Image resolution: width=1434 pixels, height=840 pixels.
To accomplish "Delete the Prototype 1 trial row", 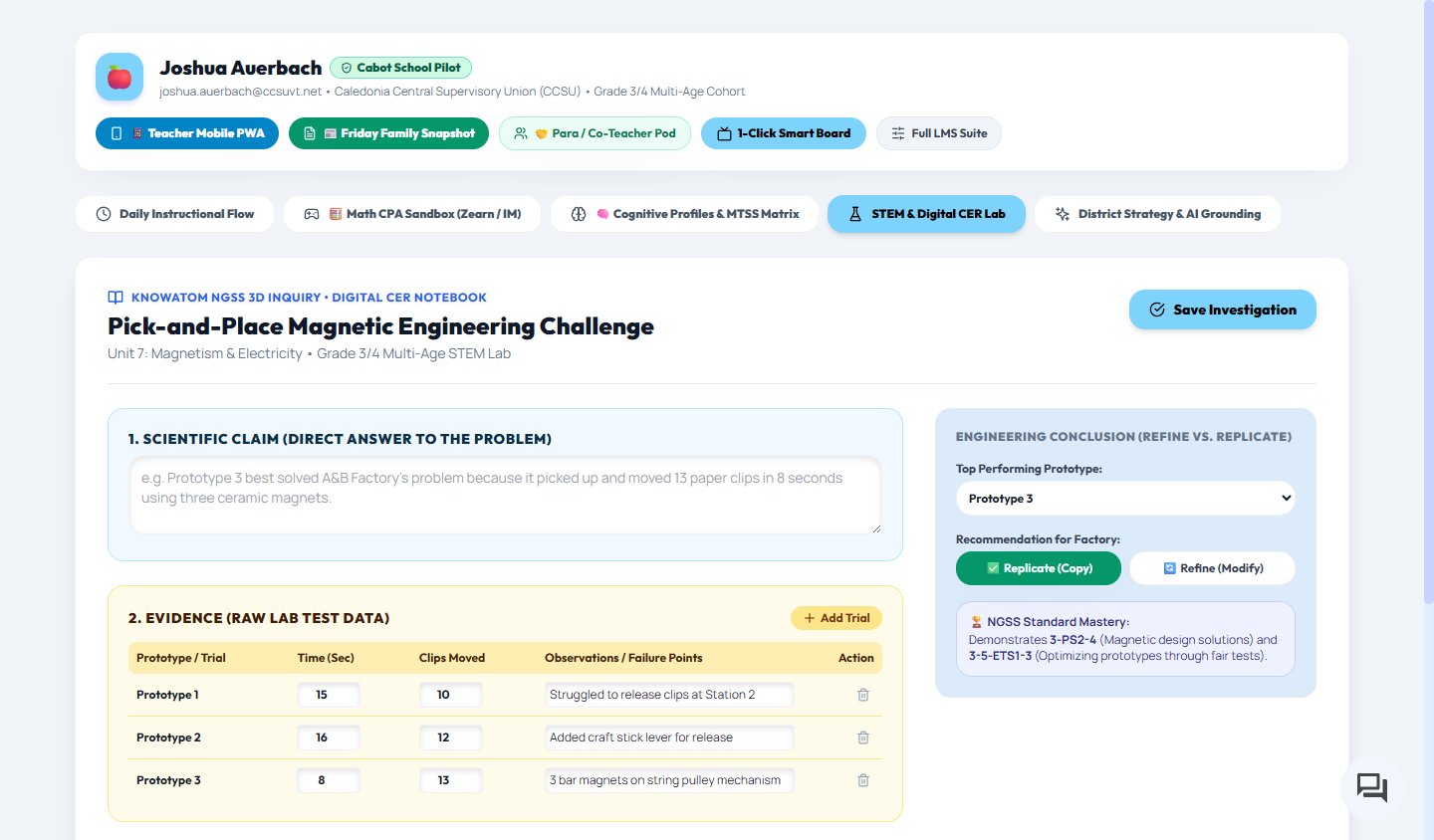I will coord(863,695).
